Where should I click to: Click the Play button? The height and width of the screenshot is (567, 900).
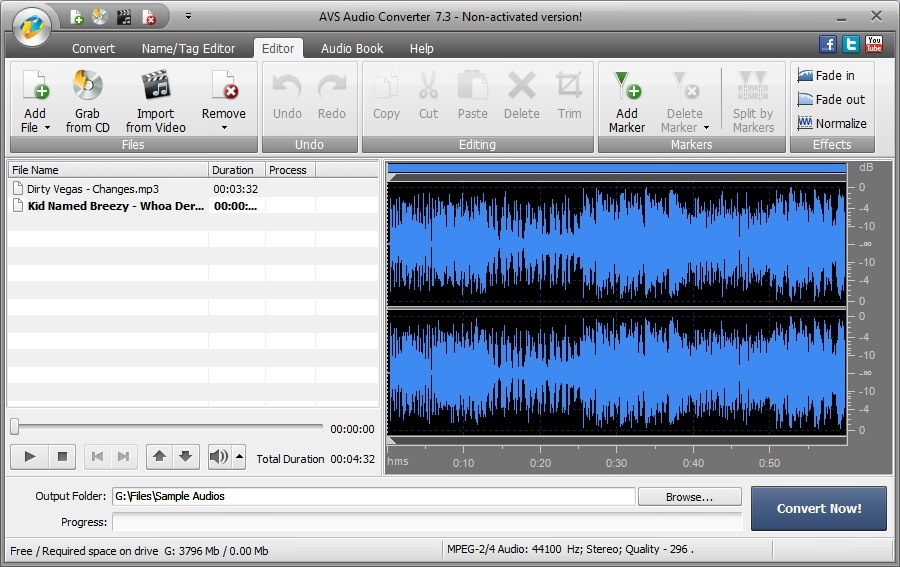click(30, 457)
